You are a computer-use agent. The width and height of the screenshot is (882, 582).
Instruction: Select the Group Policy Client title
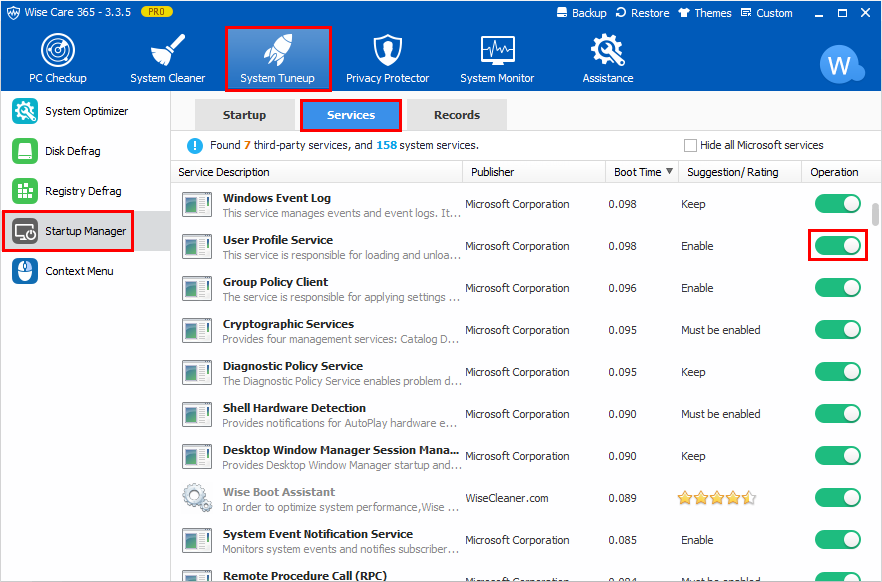tap(276, 282)
